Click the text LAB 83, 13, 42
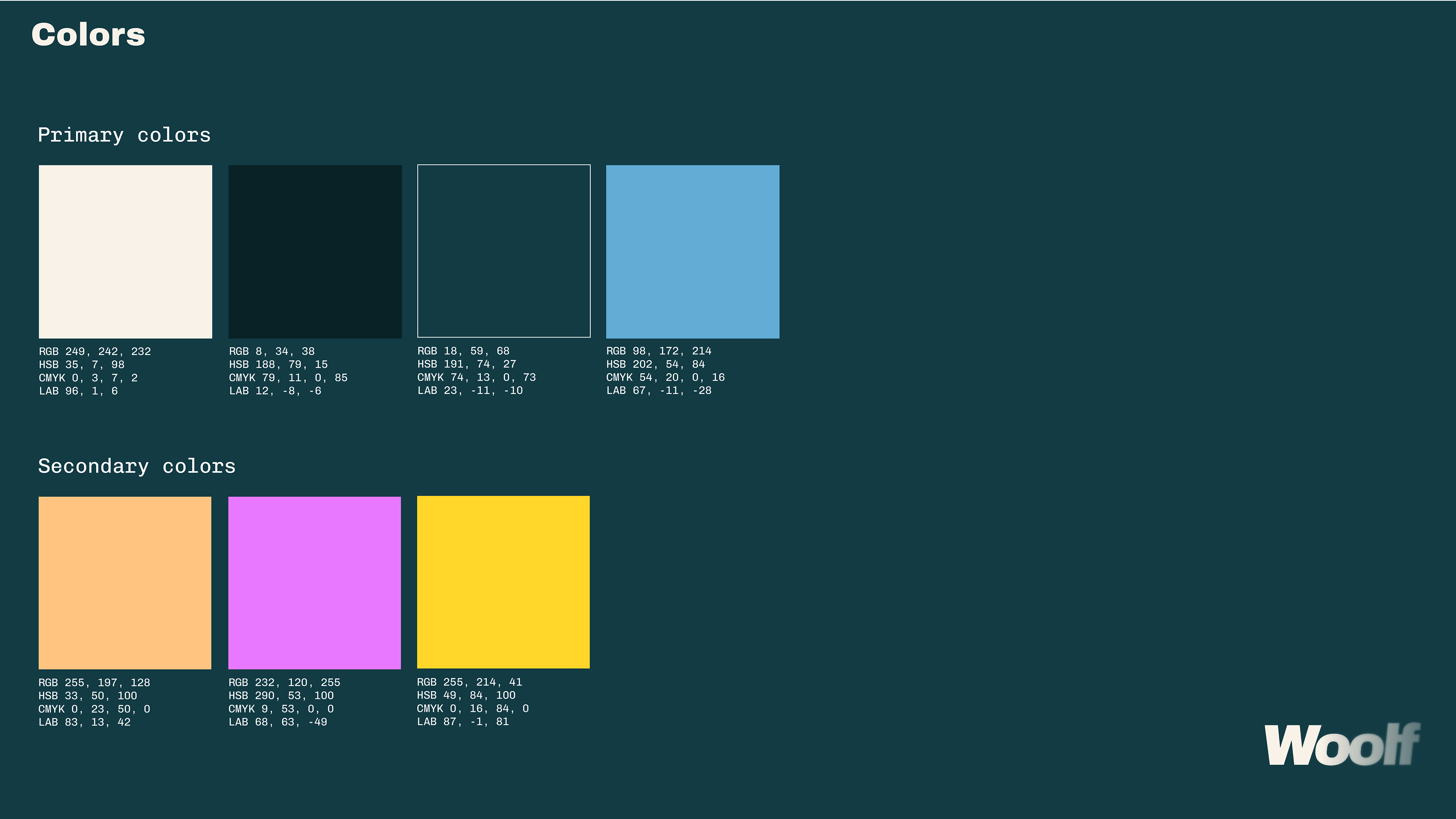Screen dimensions: 1456x819 [85, 722]
